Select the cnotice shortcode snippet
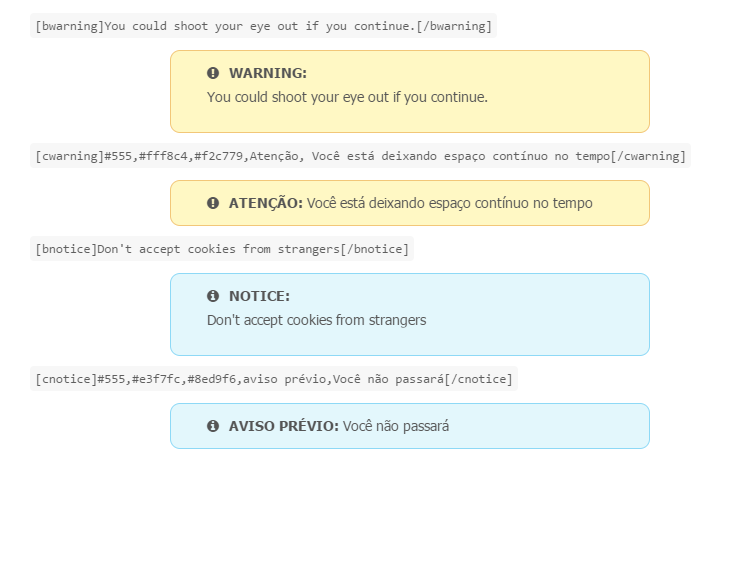The image size is (756, 568). tap(273, 379)
